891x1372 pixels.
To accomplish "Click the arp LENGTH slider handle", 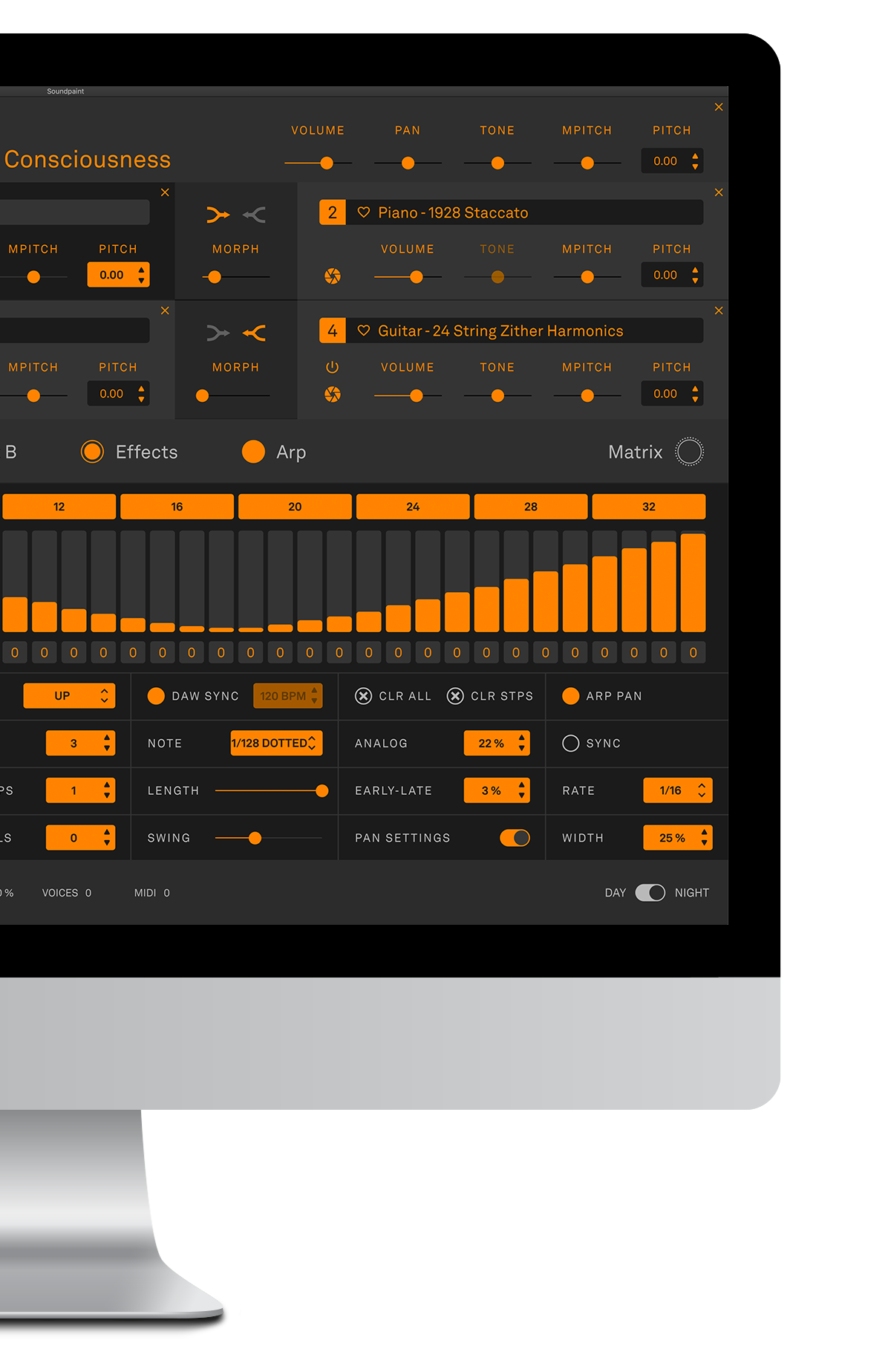I will click(322, 791).
